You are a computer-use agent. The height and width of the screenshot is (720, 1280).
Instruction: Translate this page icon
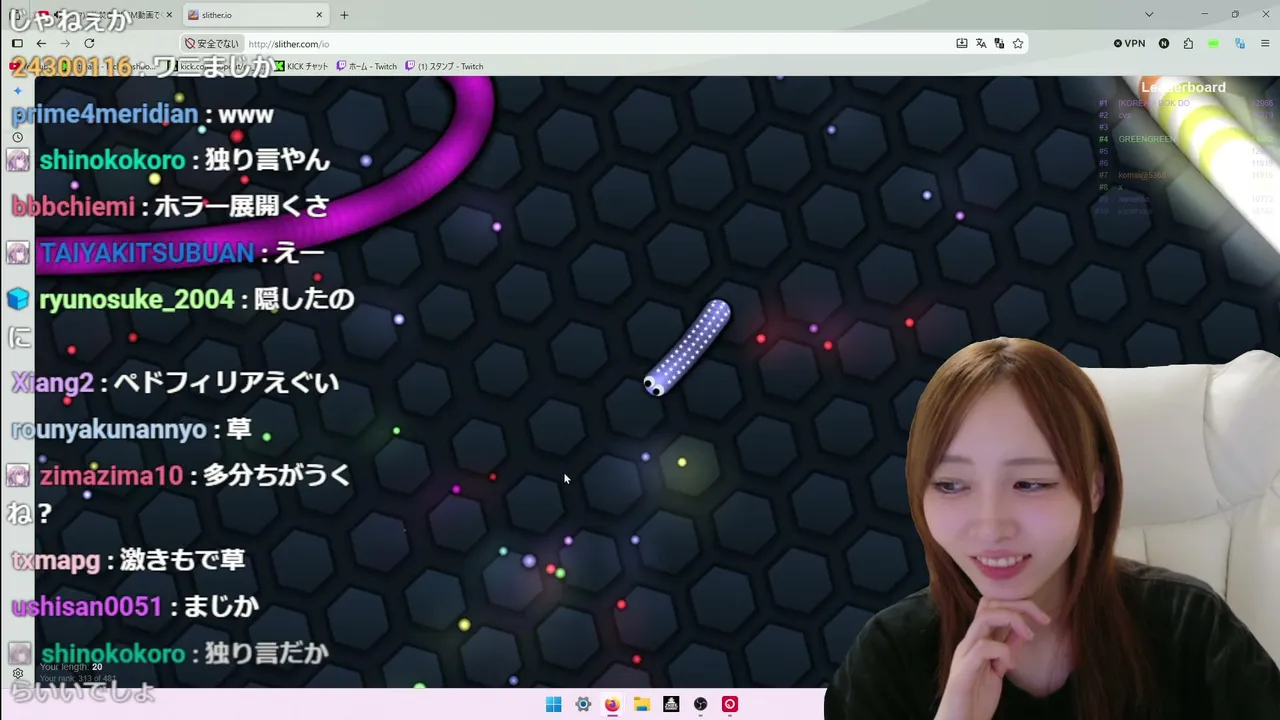pyautogui.click(x=981, y=43)
